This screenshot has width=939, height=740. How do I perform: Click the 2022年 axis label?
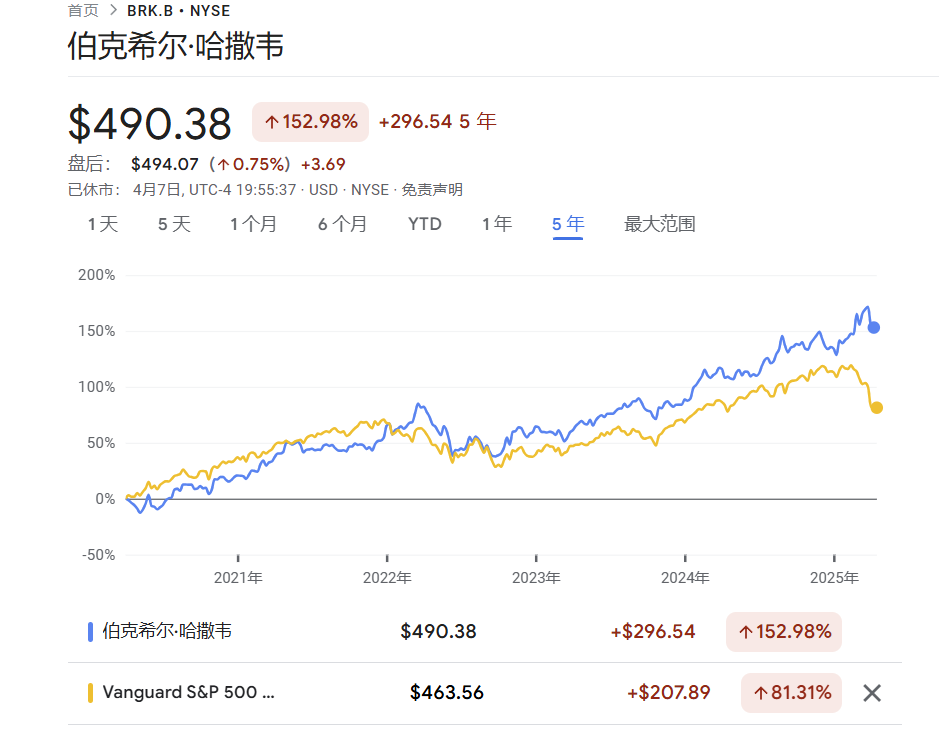coord(387,578)
